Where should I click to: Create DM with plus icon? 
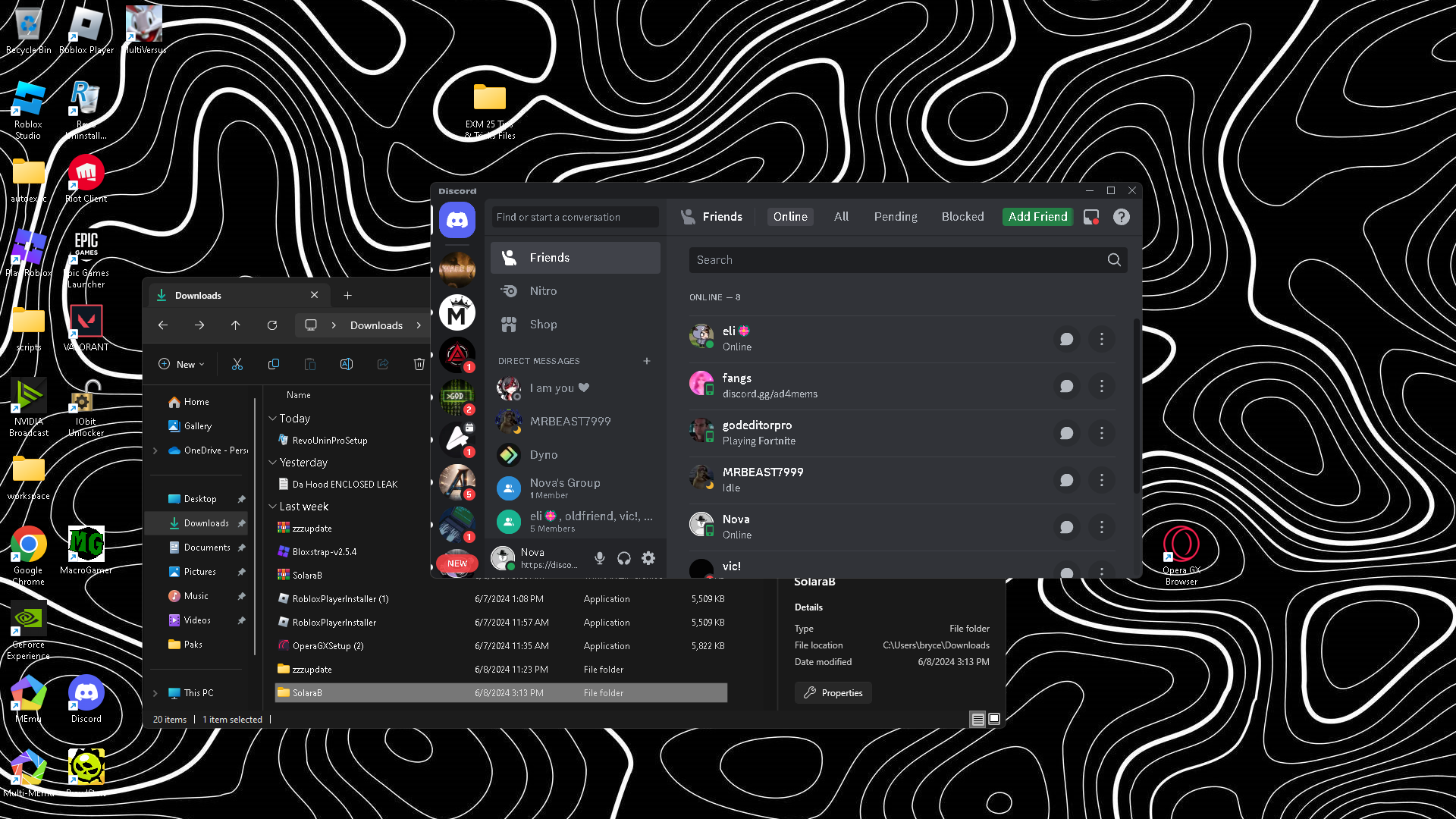coord(647,361)
